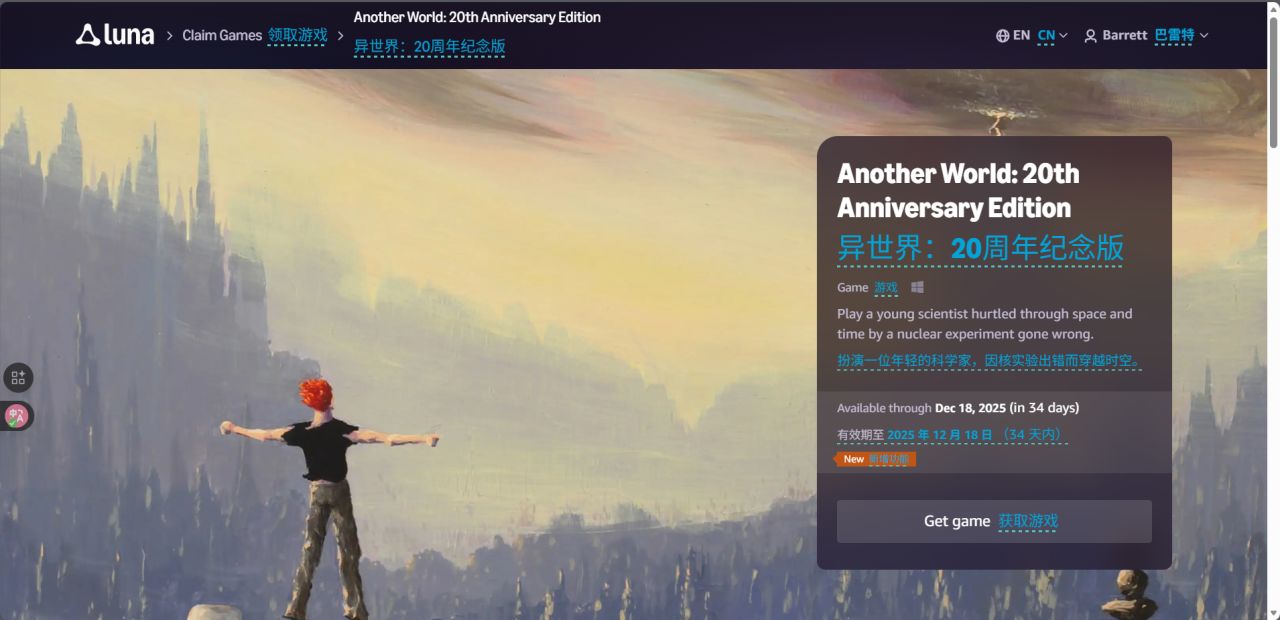Image resolution: width=1280 pixels, height=620 pixels.
Task: Click the Barrett user profile icon
Action: (x=1090, y=35)
